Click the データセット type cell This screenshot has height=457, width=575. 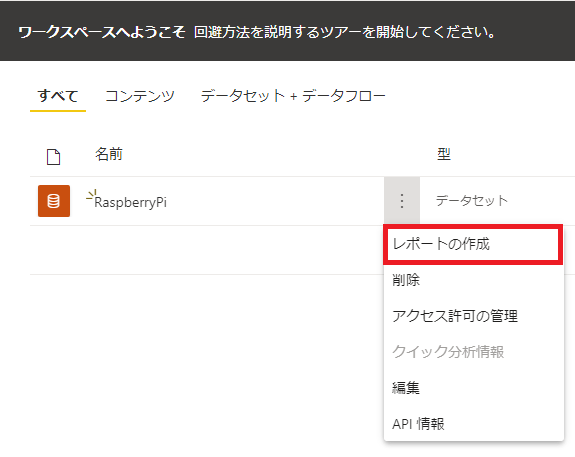click(472, 201)
